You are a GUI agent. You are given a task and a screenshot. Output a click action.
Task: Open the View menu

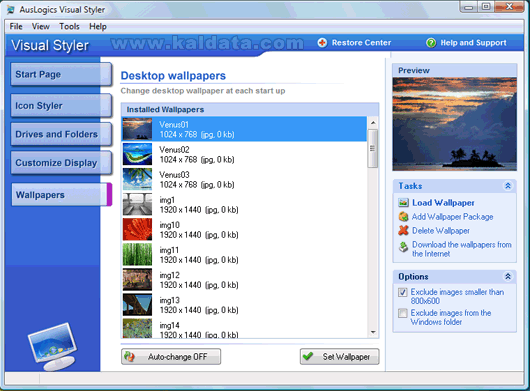(x=41, y=26)
